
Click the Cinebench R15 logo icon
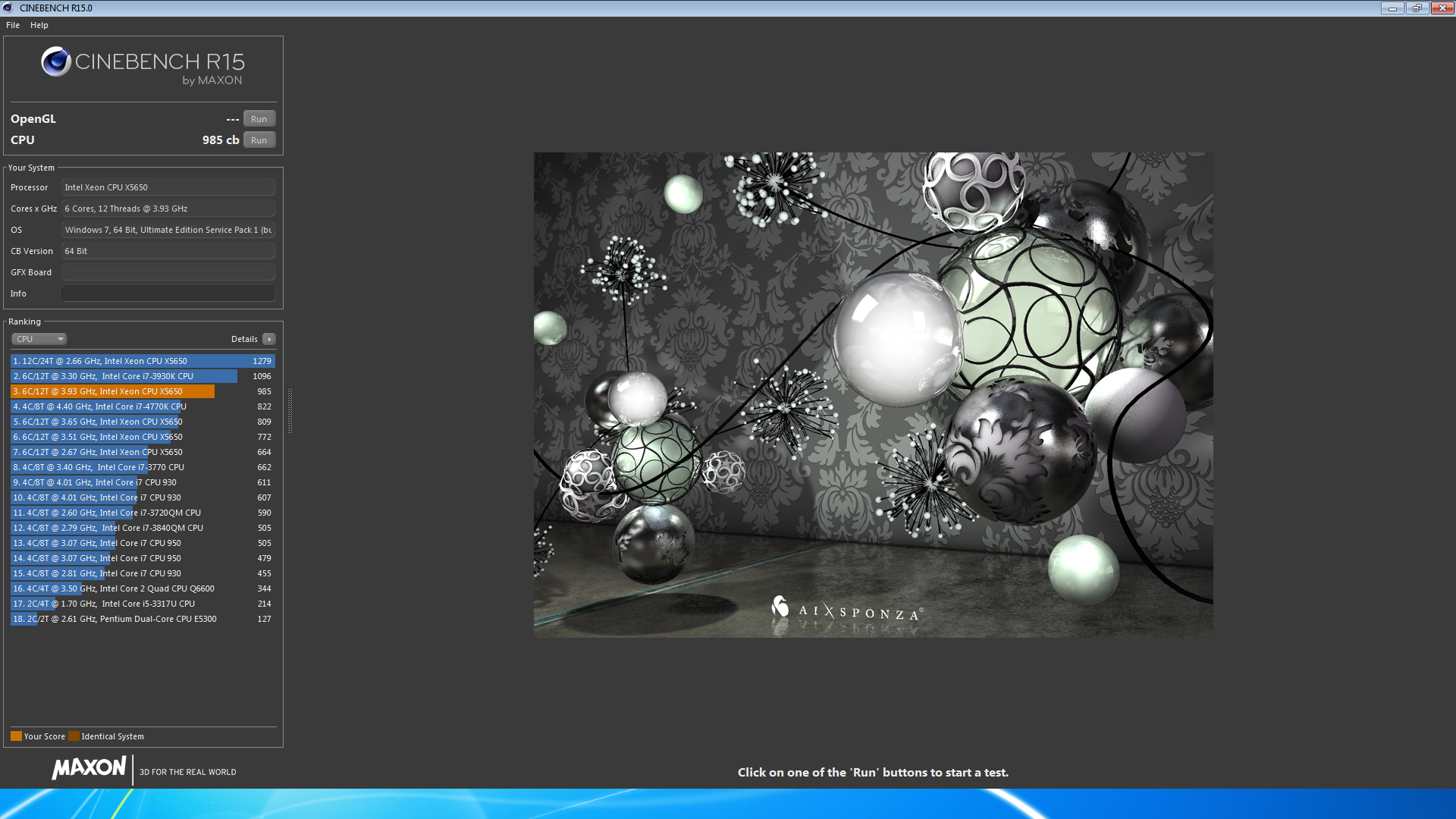tap(56, 61)
